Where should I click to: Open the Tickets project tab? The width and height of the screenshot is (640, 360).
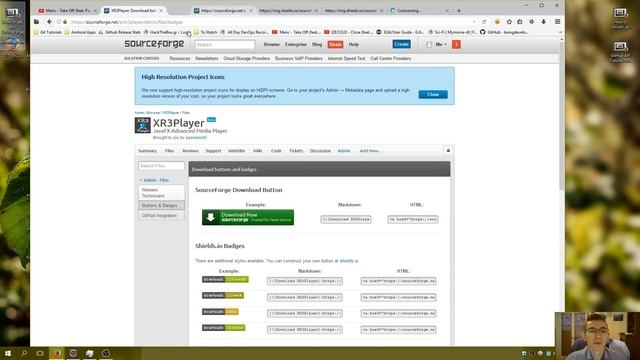(296, 151)
